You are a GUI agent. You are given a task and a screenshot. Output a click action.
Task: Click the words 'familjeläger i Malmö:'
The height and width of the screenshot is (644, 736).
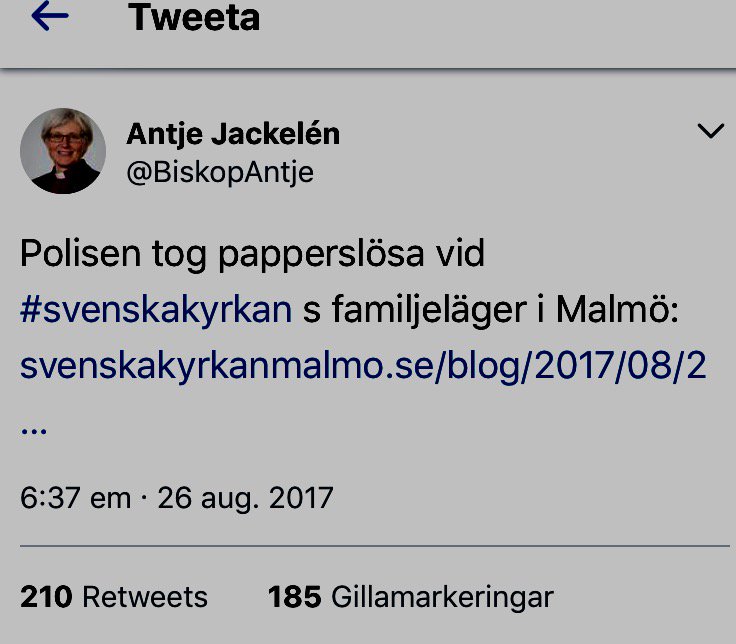pyautogui.click(x=505, y=310)
